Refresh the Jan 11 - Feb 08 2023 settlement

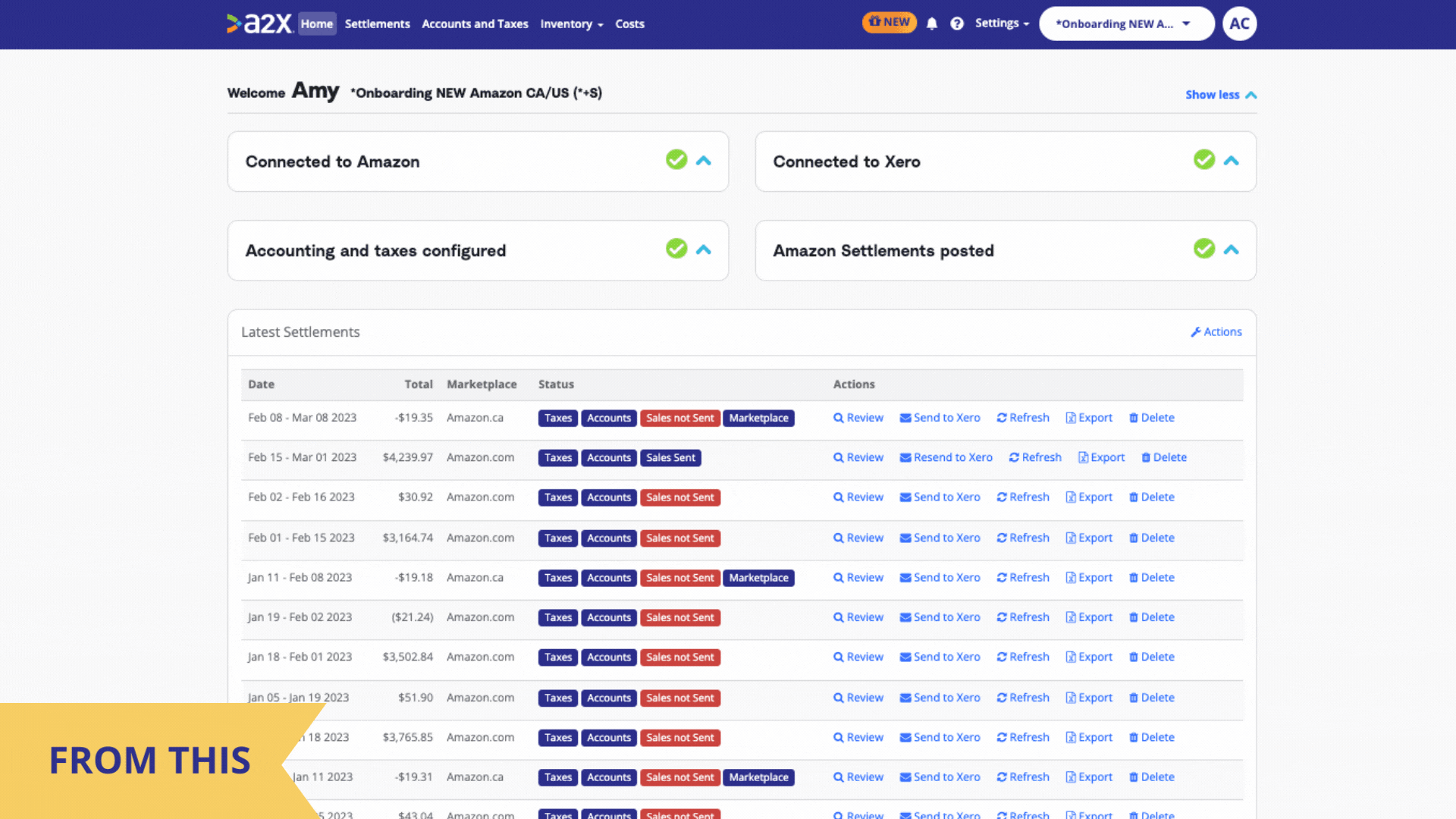click(1023, 578)
